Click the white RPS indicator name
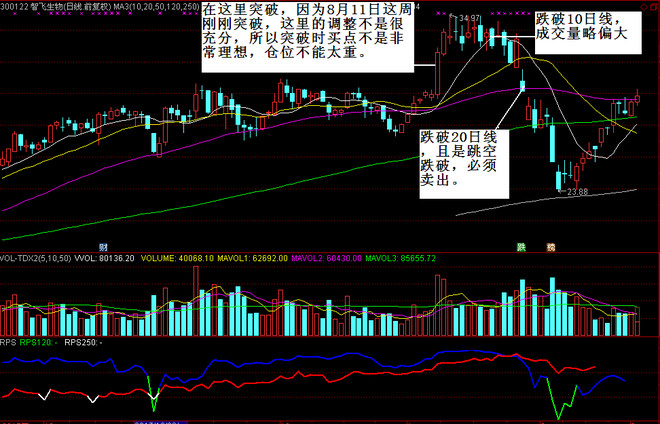Screen dimensions: 660x424 point(8,342)
